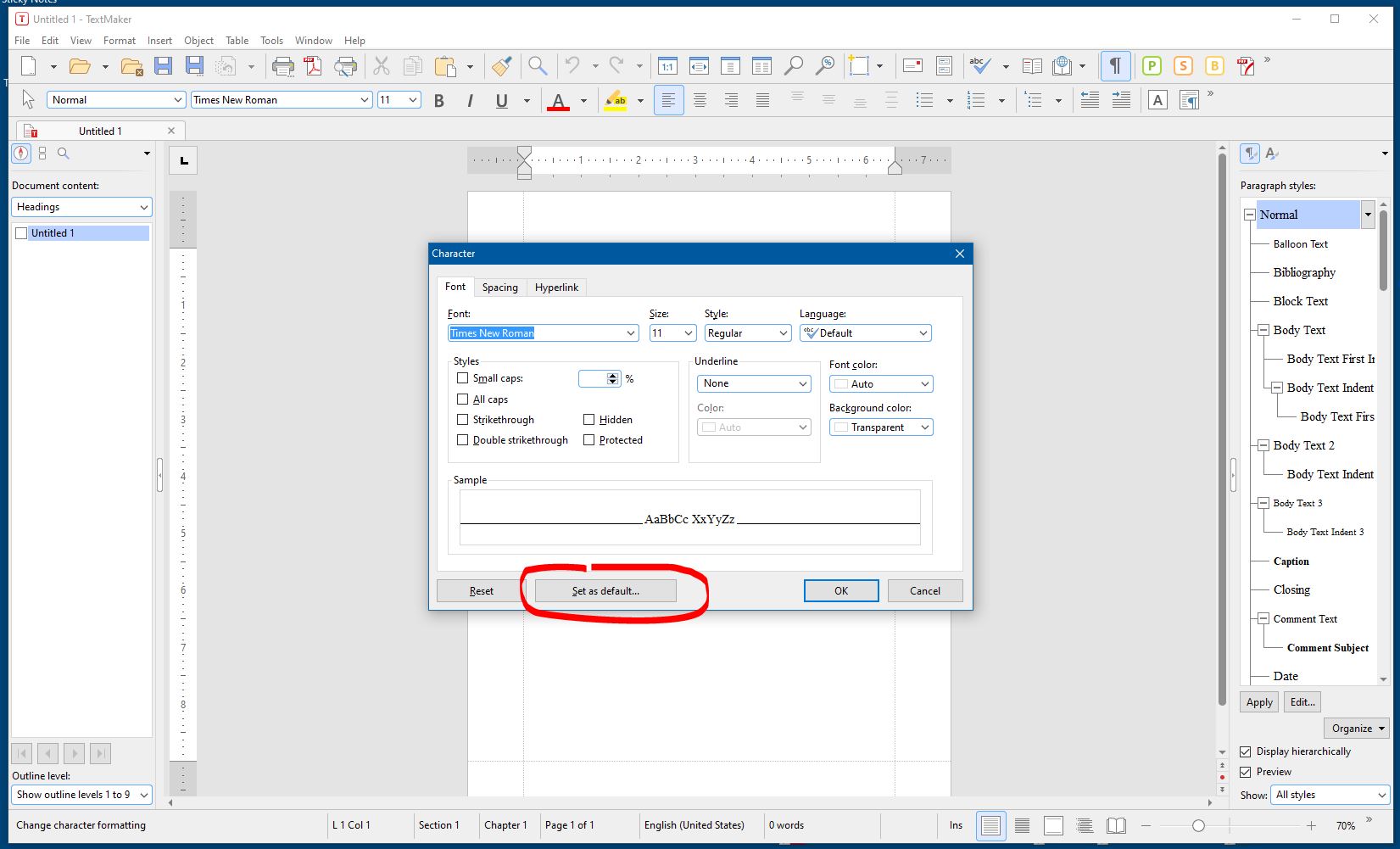The height and width of the screenshot is (849, 1400).
Task: Click the Justify alignment icon
Action: click(x=762, y=101)
